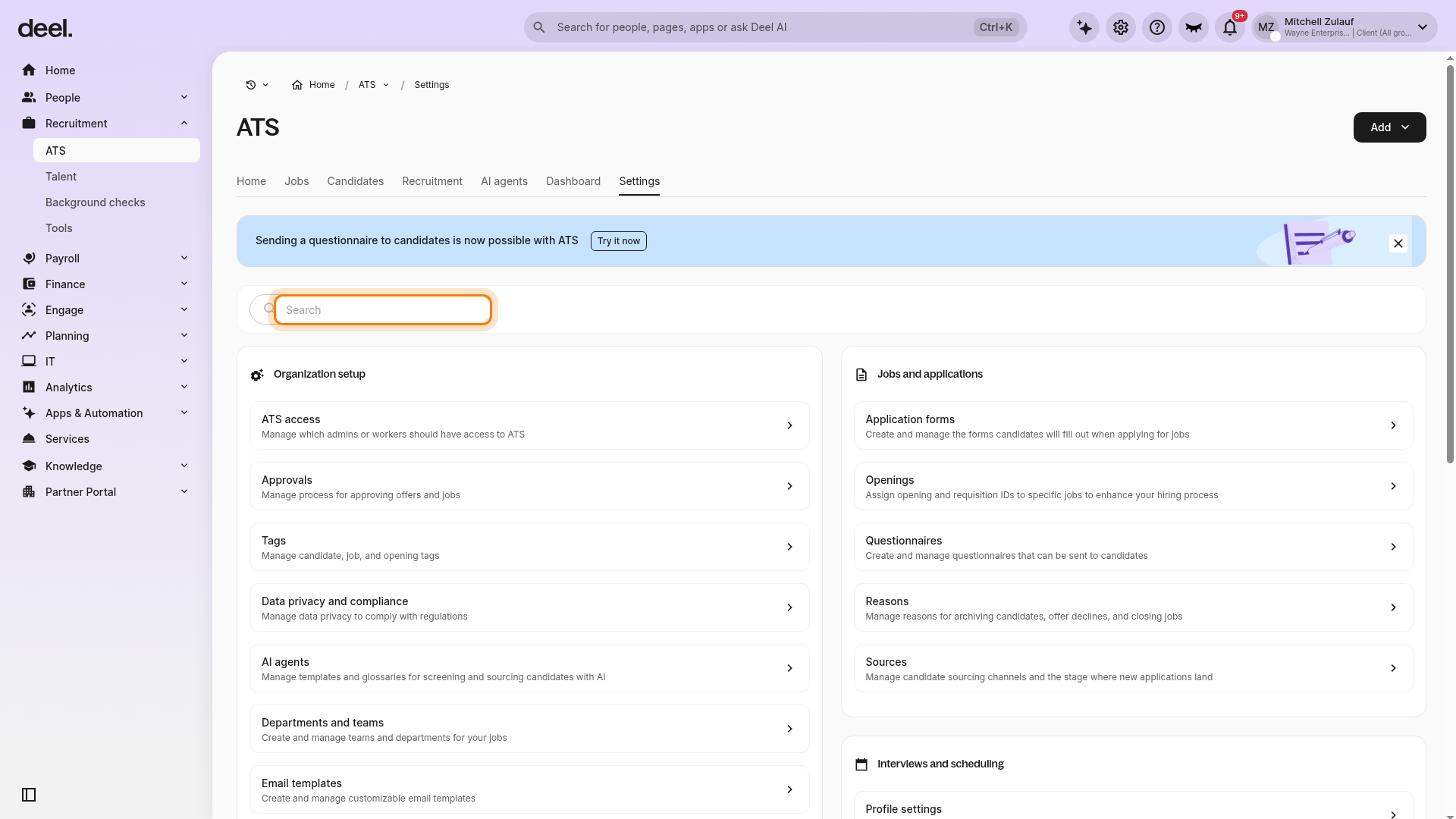Screen dimensions: 1456x819
Task: Switch to the Recruitment tab
Action: pyautogui.click(x=432, y=181)
